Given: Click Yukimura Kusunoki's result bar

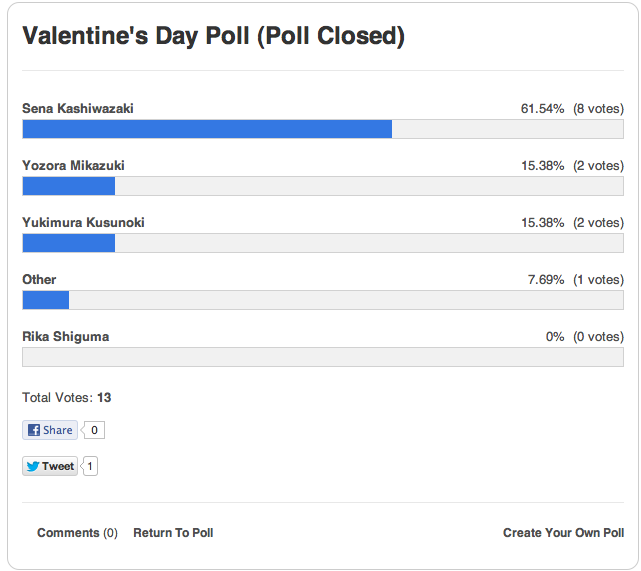Looking at the screenshot, I should 69,243.
